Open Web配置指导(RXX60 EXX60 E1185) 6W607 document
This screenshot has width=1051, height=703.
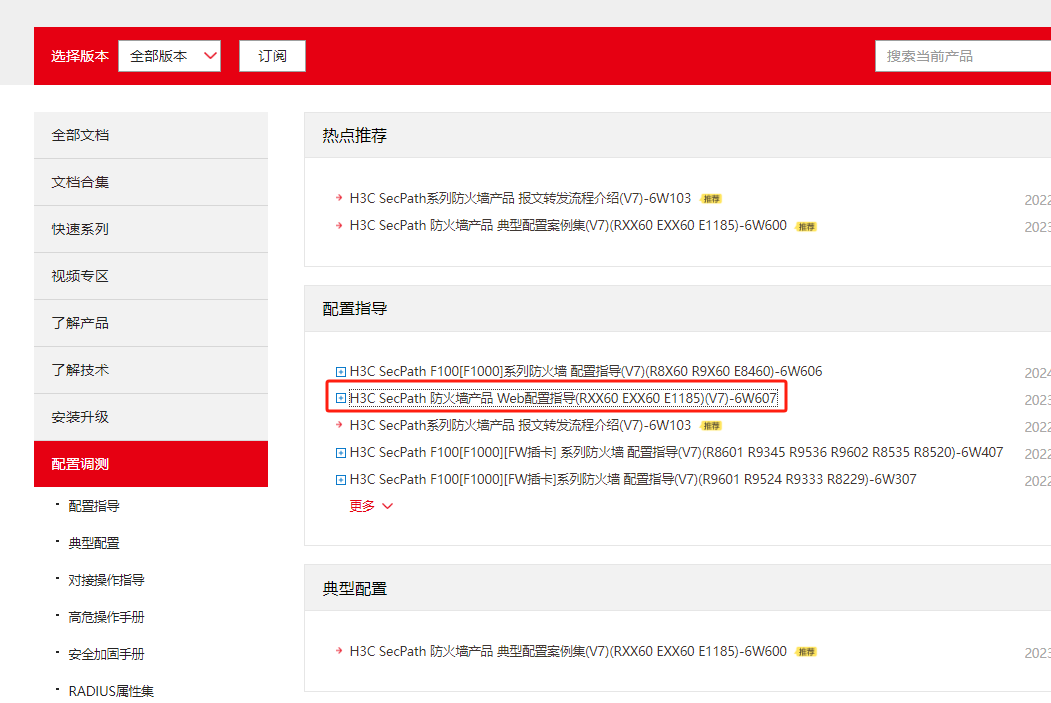(564, 398)
